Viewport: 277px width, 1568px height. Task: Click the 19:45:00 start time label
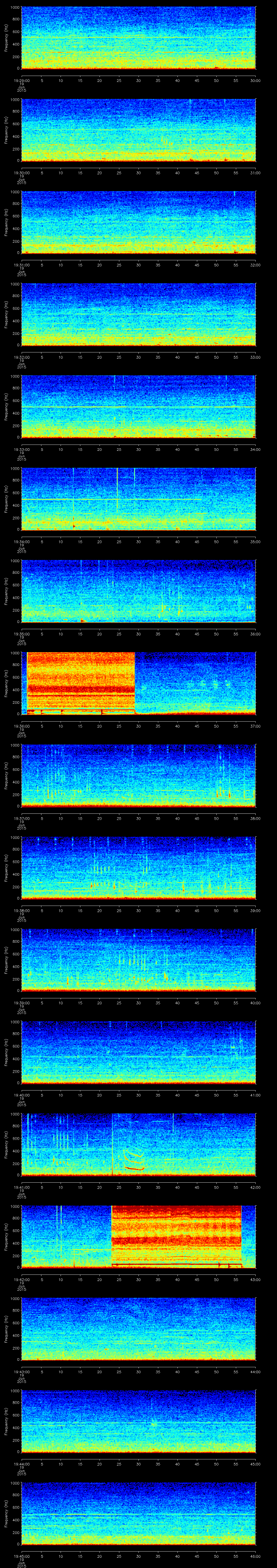click(x=21, y=1557)
